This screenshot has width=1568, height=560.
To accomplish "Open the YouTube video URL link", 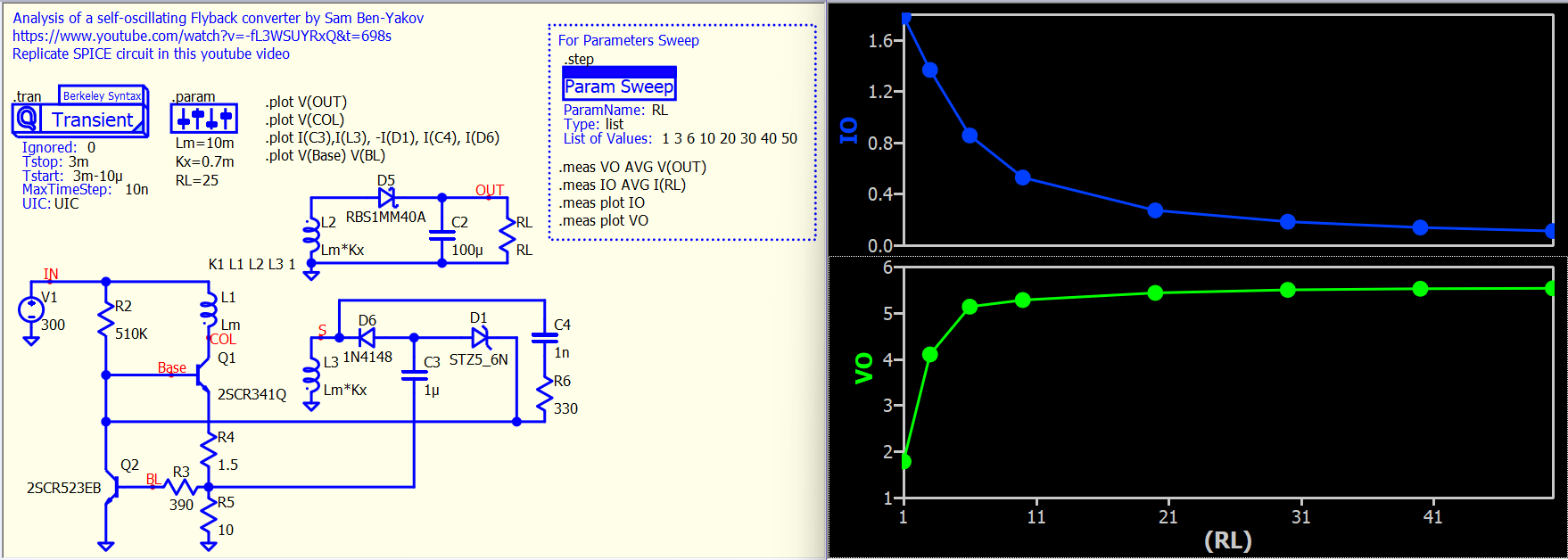I will [x=202, y=36].
